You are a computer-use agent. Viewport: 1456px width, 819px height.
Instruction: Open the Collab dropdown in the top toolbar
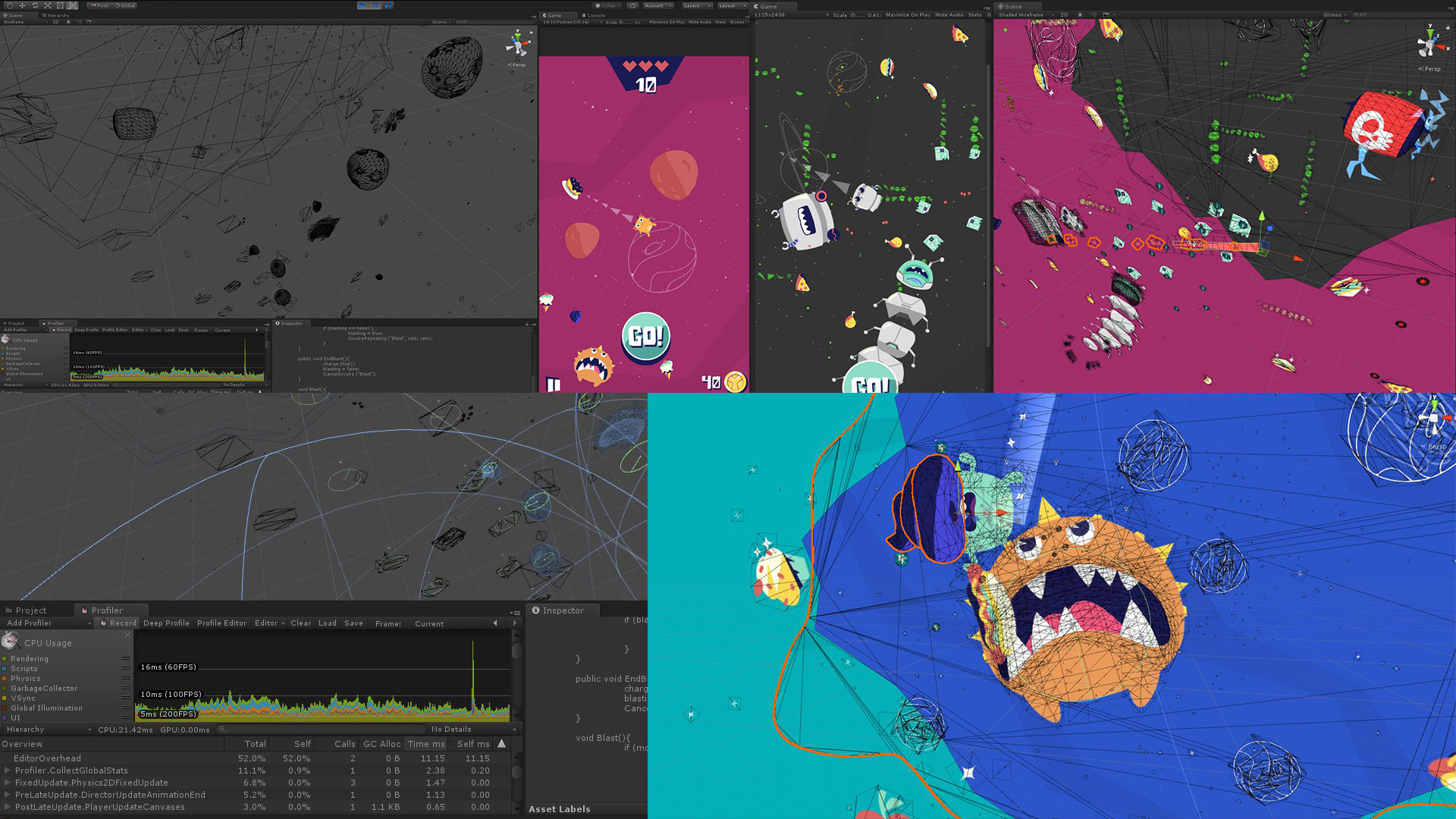click(x=608, y=5)
